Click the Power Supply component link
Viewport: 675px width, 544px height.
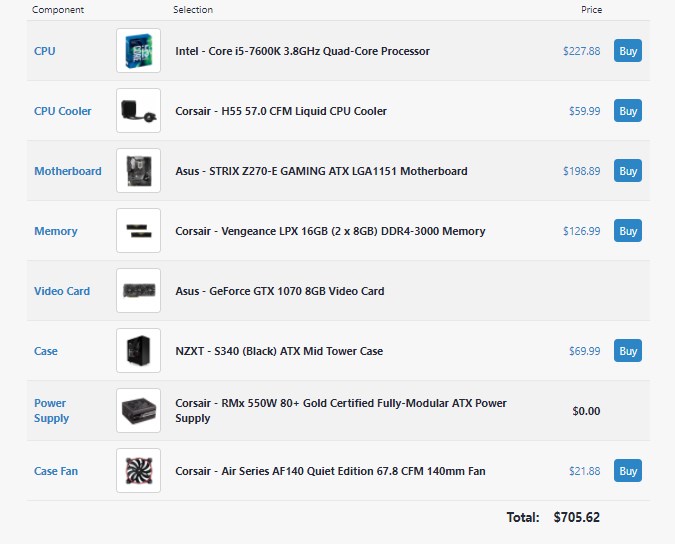pyautogui.click(x=51, y=411)
